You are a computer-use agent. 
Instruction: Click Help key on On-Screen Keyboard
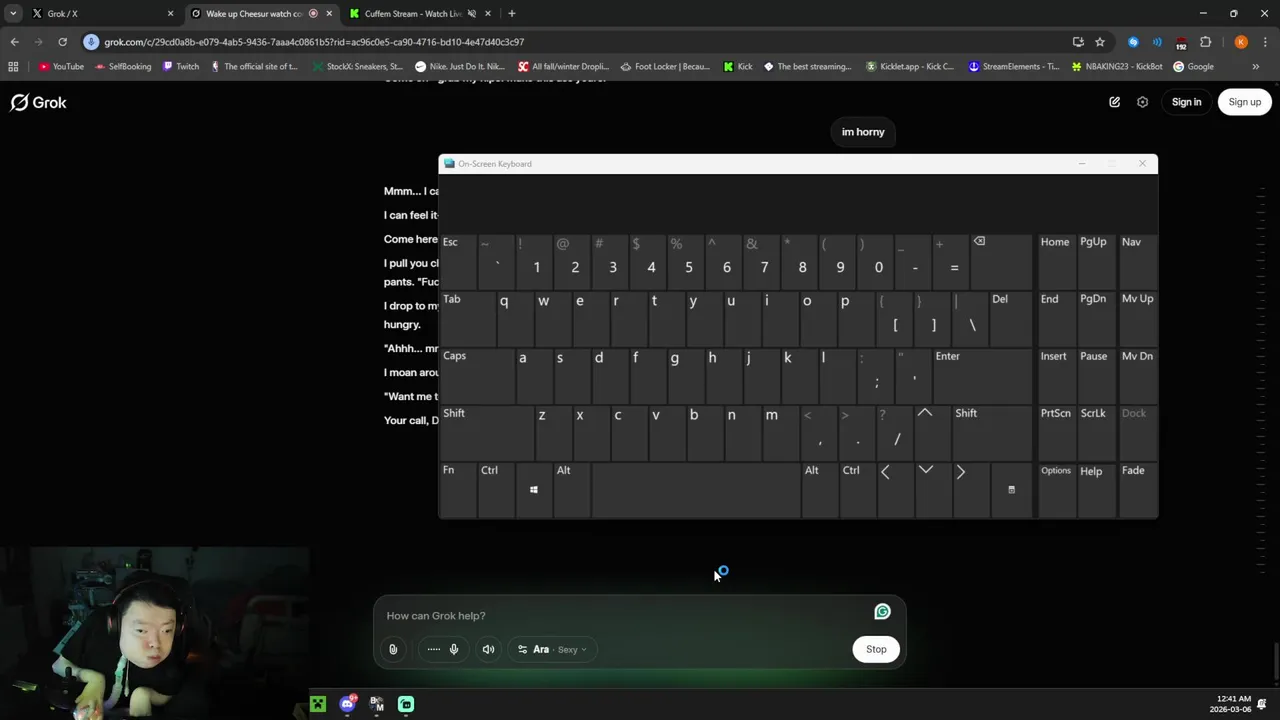(x=1096, y=489)
